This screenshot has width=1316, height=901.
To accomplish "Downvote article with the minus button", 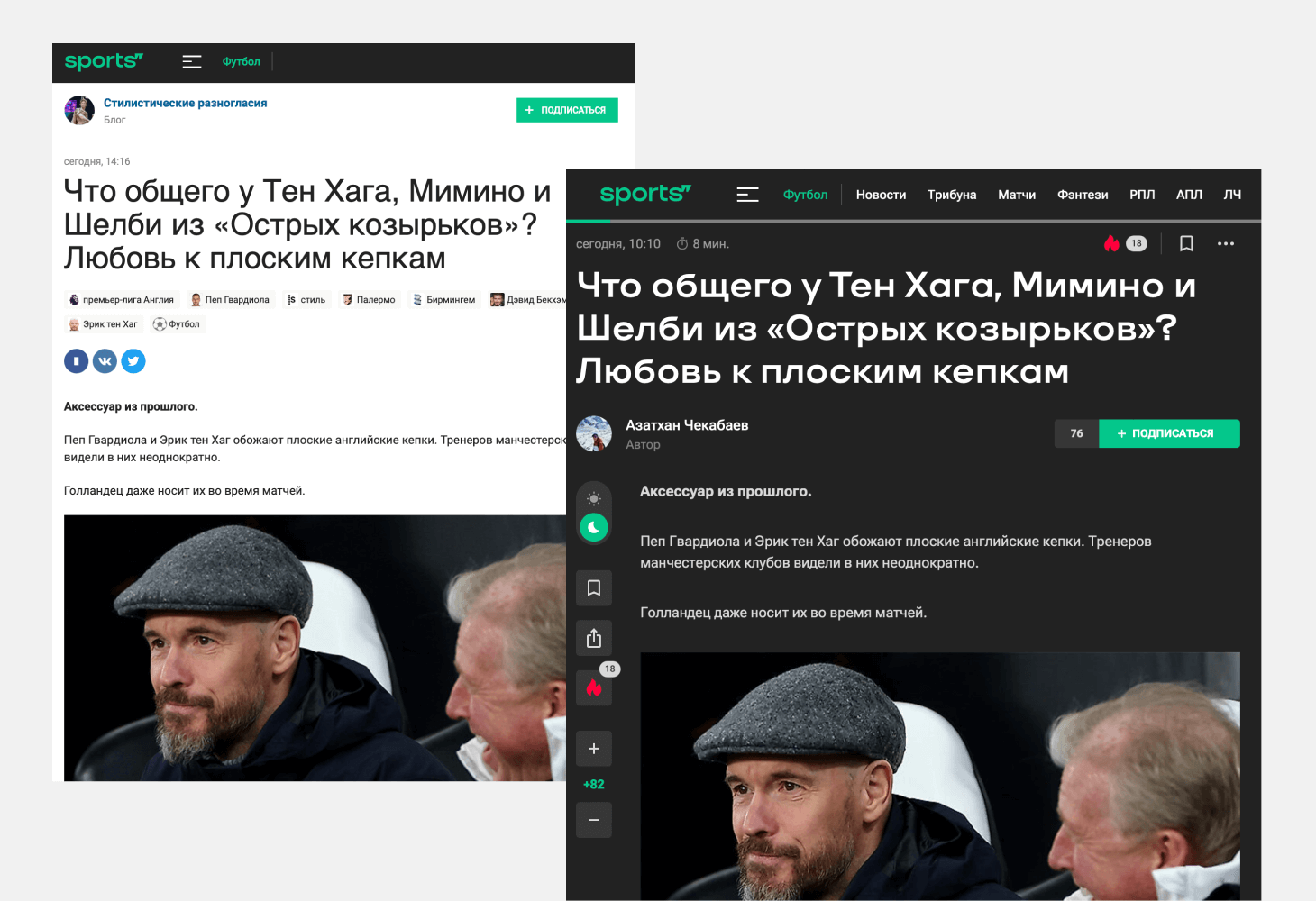I will point(594,820).
